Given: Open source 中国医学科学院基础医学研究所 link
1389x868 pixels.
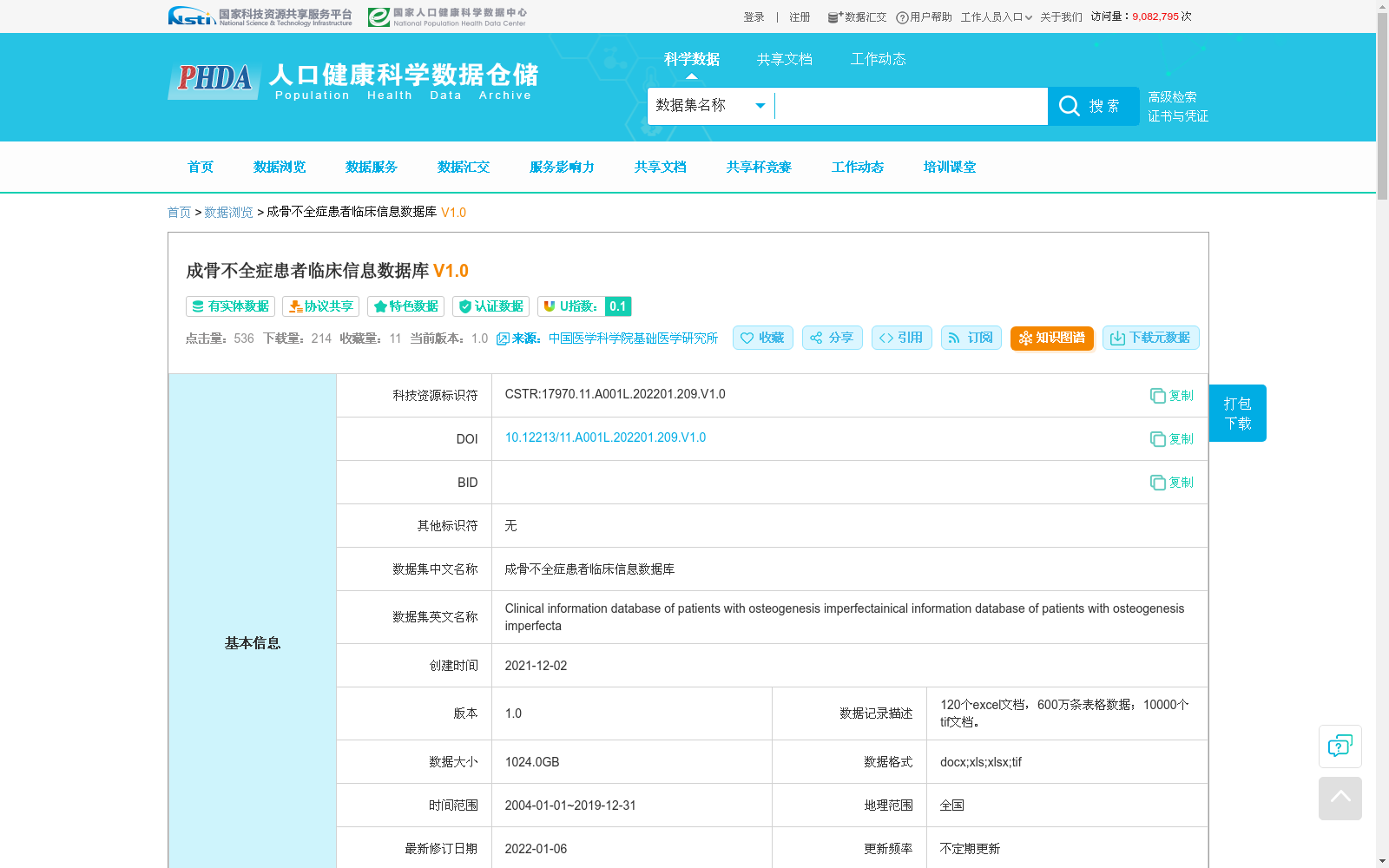Looking at the screenshot, I should [633, 339].
